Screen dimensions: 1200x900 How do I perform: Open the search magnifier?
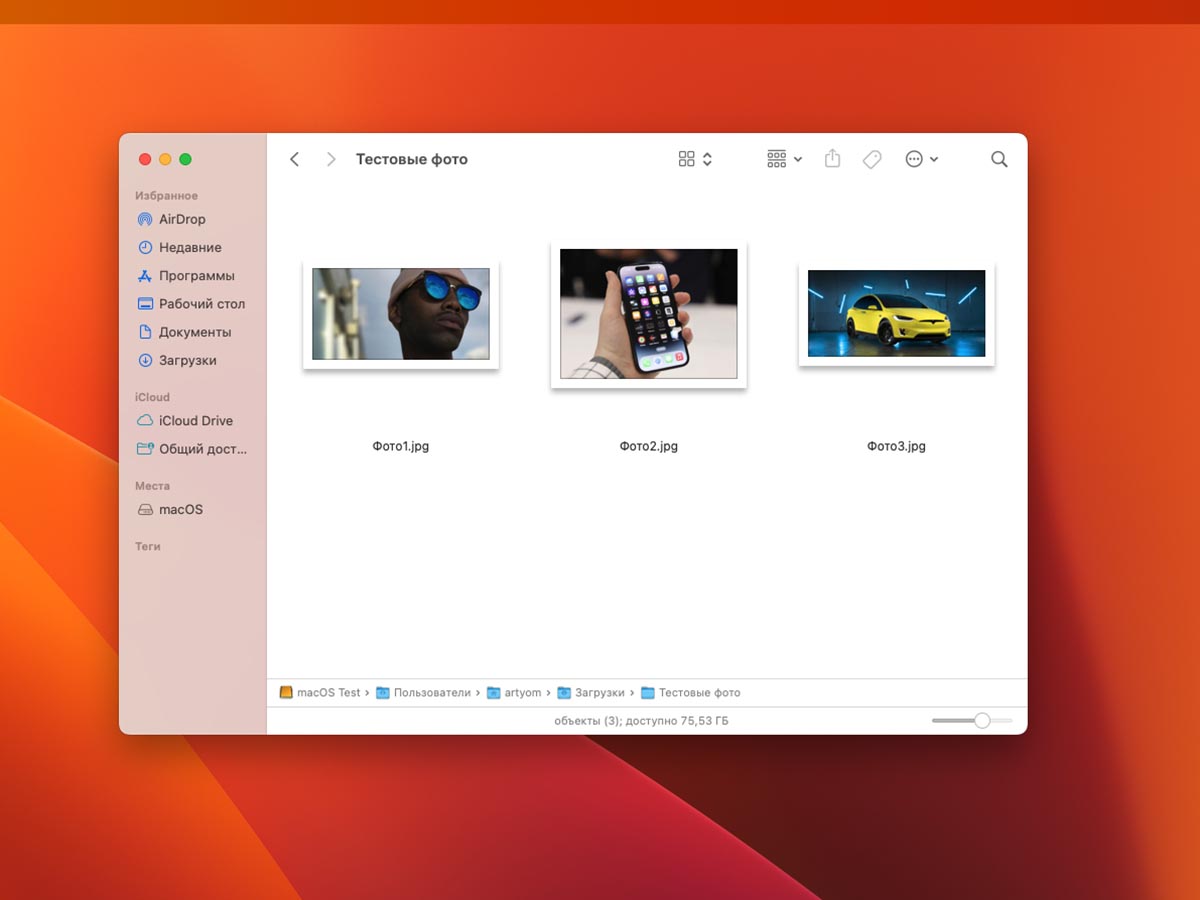pyautogui.click(x=999, y=159)
